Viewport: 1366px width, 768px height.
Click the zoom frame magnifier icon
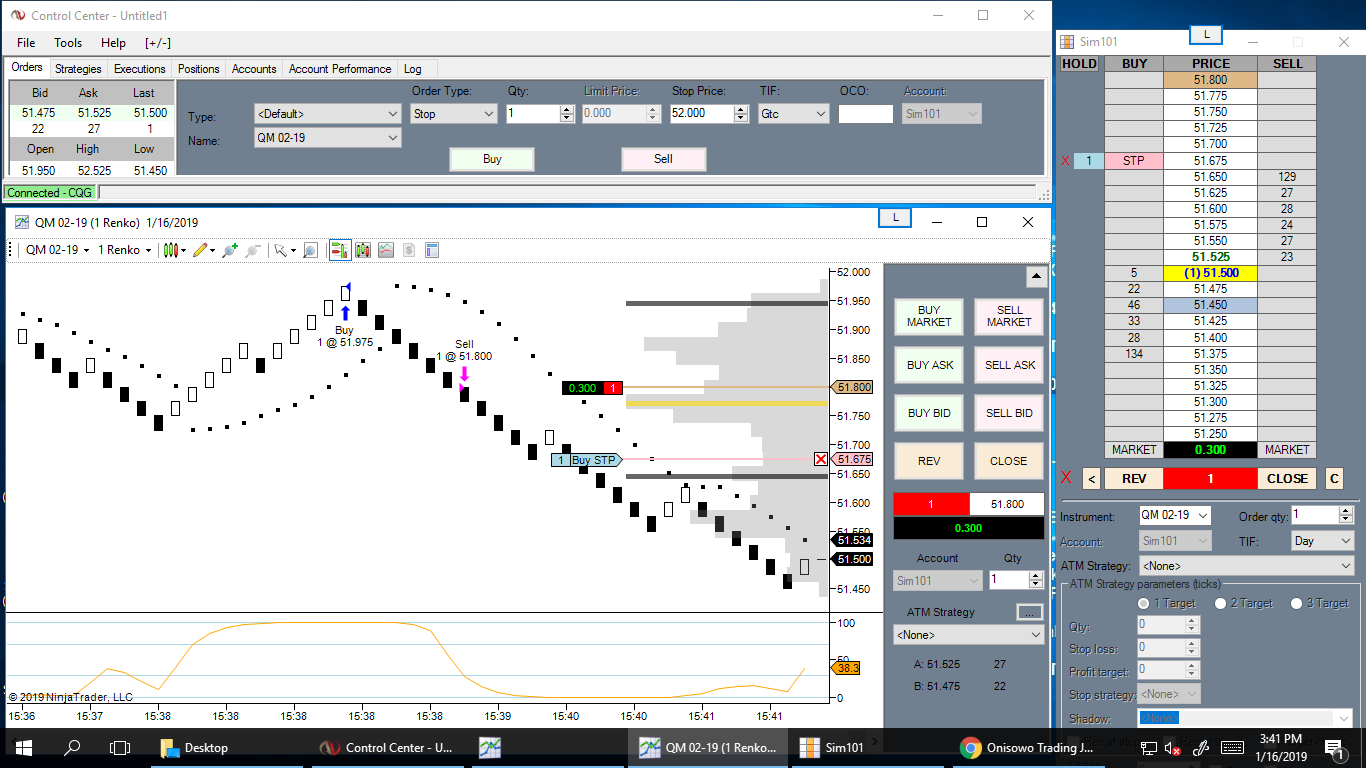[x=311, y=250]
